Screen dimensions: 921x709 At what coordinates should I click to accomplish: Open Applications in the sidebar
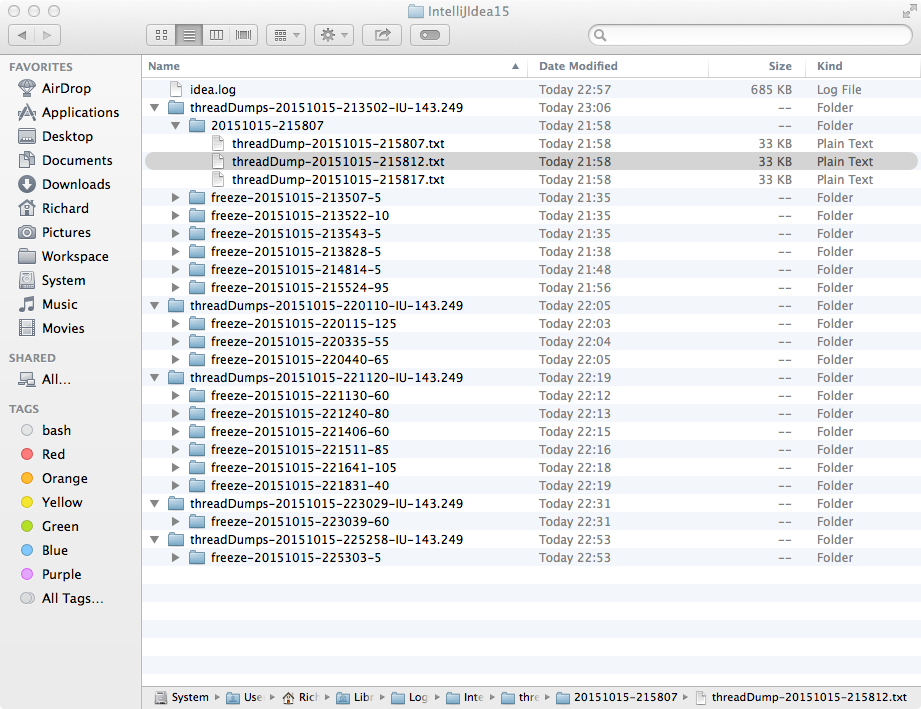pos(69,112)
